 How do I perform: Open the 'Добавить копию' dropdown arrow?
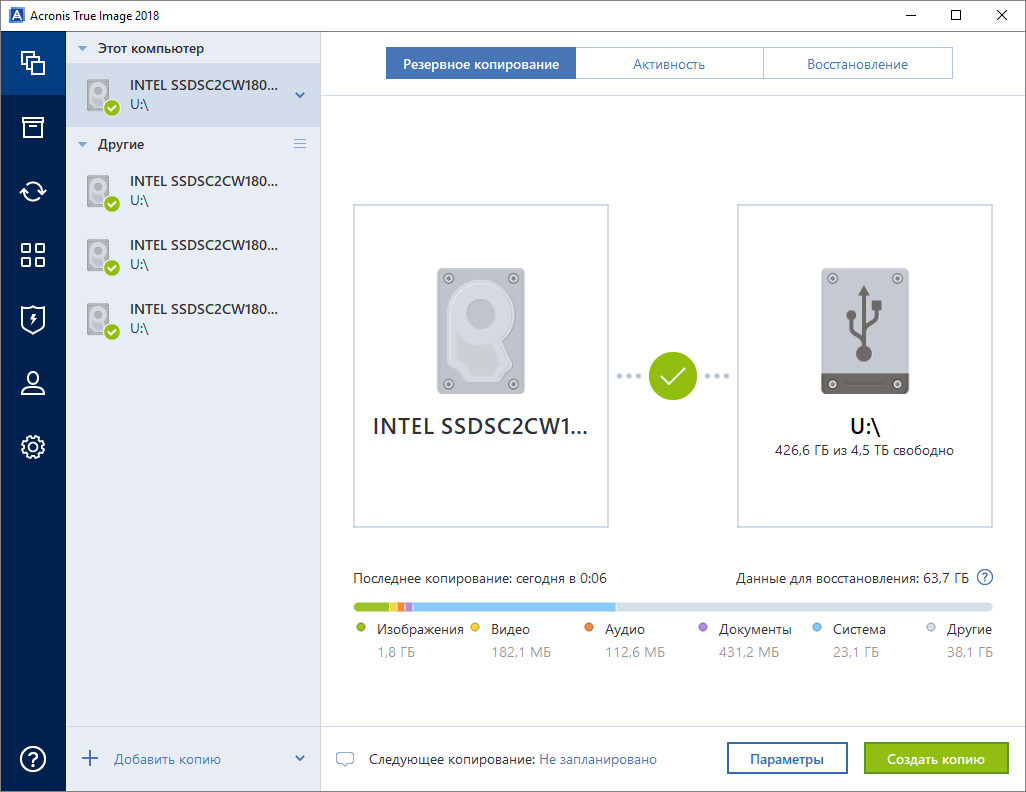pos(300,758)
